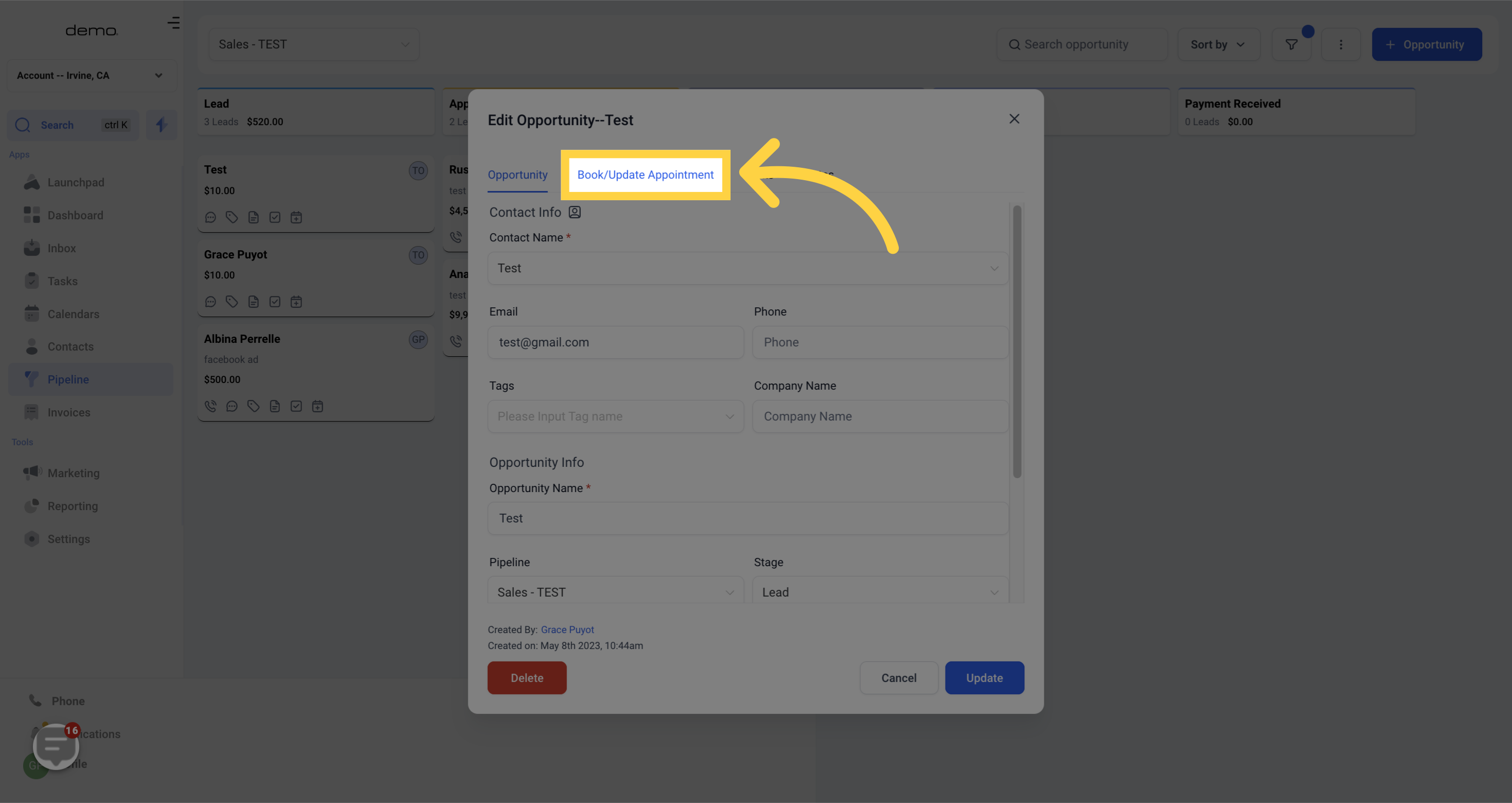Click add-appointment calendar icon on Test card
Screen dimensions: 1512x803
tap(296, 217)
